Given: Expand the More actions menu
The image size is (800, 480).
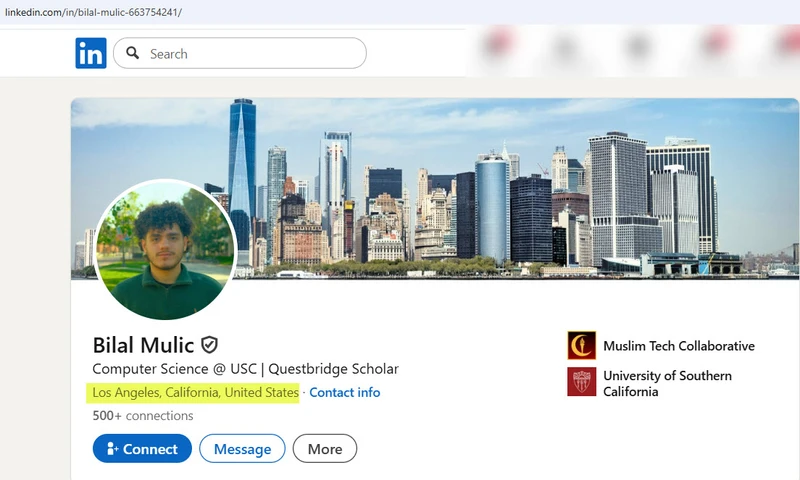Looking at the screenshot, I should point(324,449).
